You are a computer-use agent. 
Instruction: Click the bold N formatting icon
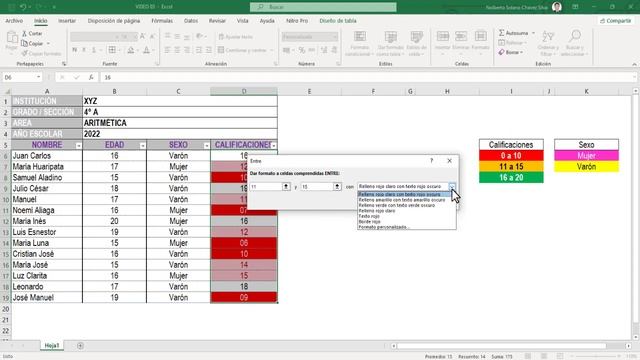(74, 50)
